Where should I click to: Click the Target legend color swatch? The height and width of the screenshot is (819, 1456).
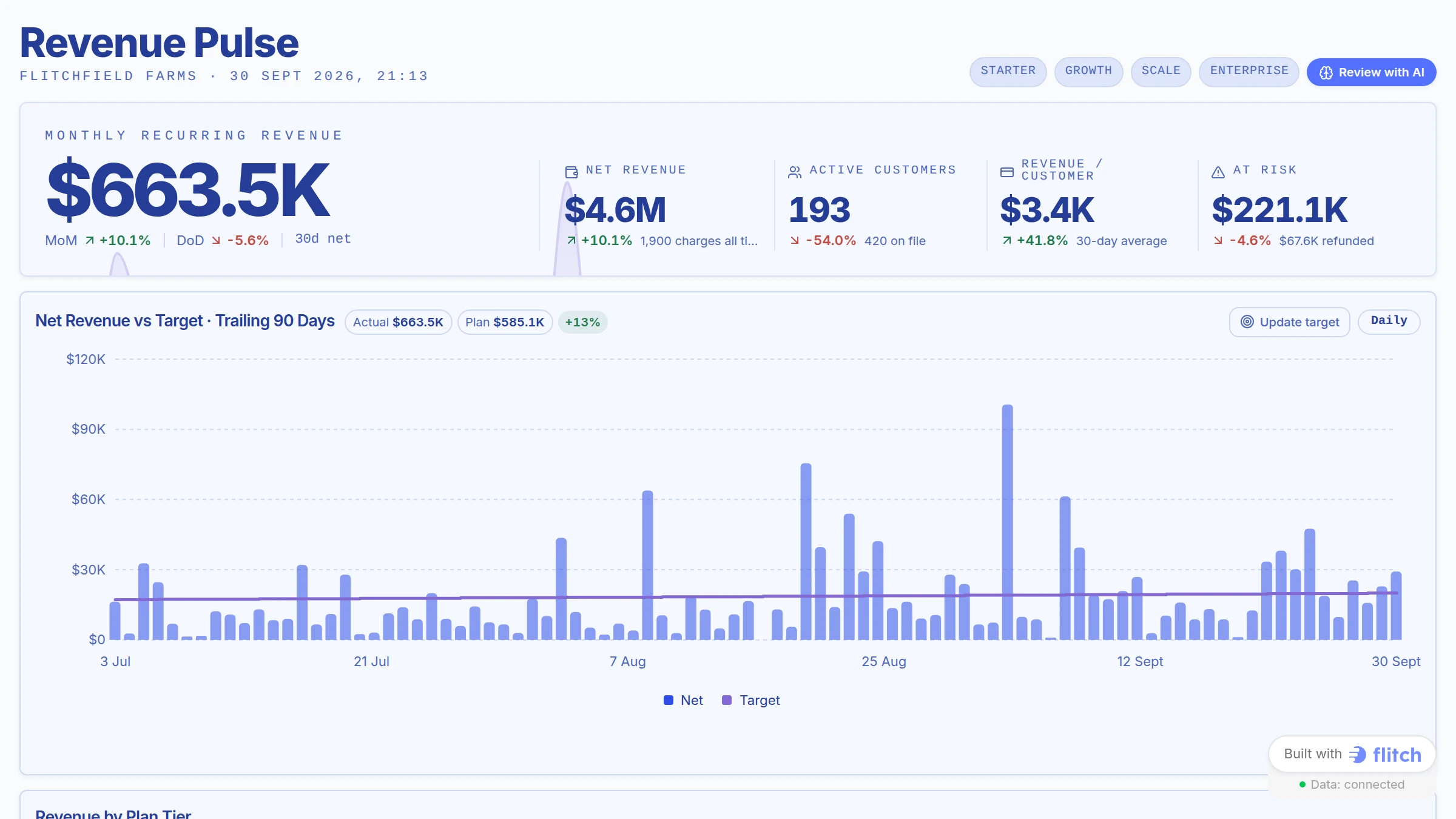coord(727,699)
